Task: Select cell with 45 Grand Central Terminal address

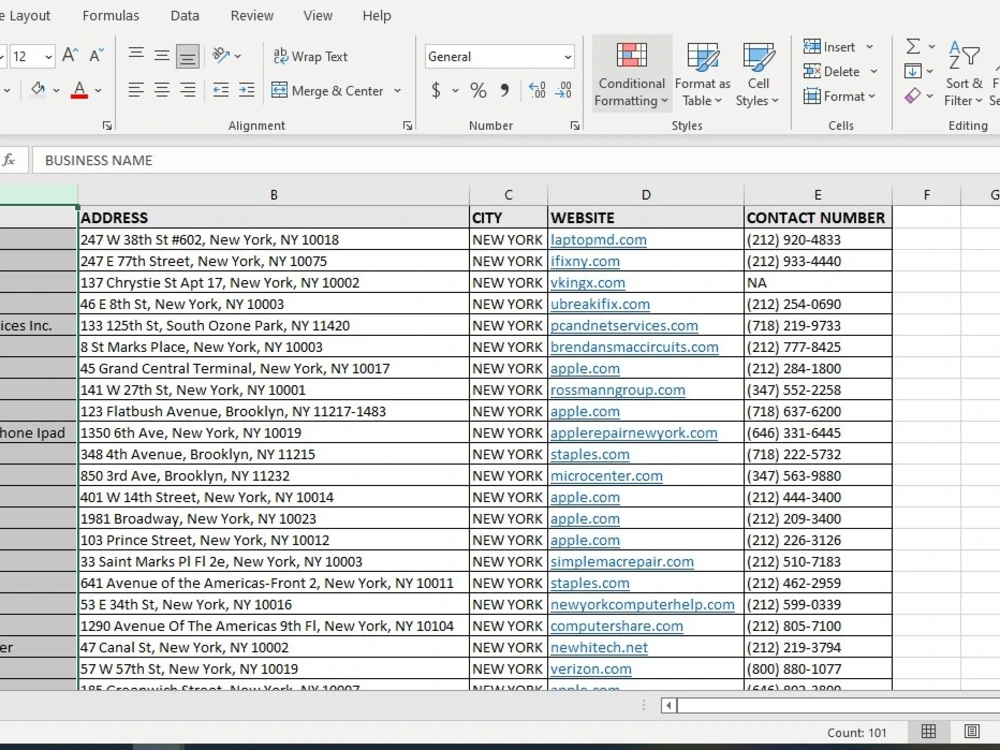Action: [274, 369]
